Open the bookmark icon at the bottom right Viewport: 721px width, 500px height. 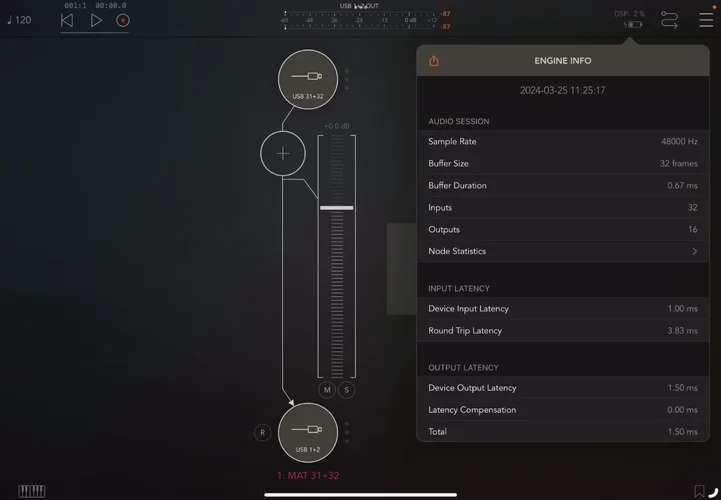click(x=699, y=491)
